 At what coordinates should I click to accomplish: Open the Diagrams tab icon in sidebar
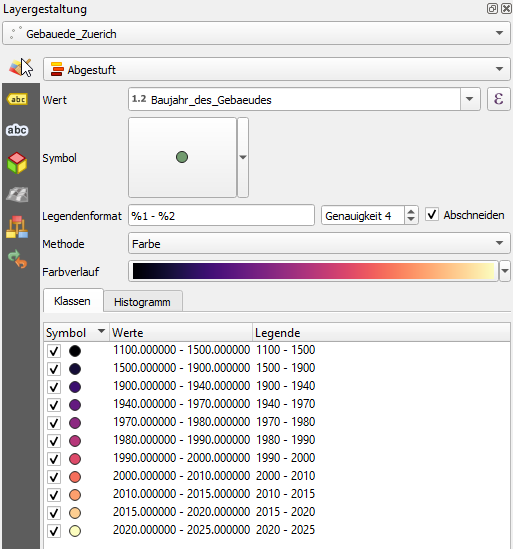tap(17, 227)
